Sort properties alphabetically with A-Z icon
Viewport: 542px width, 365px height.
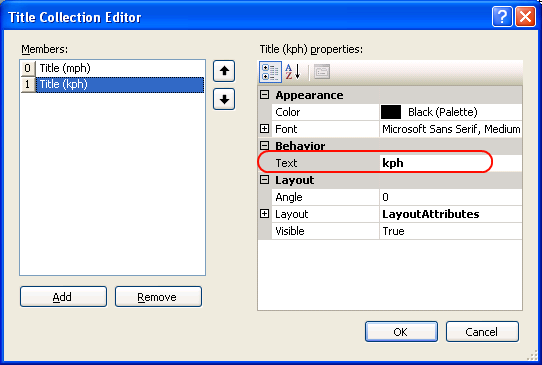click(x=293, y=72)
